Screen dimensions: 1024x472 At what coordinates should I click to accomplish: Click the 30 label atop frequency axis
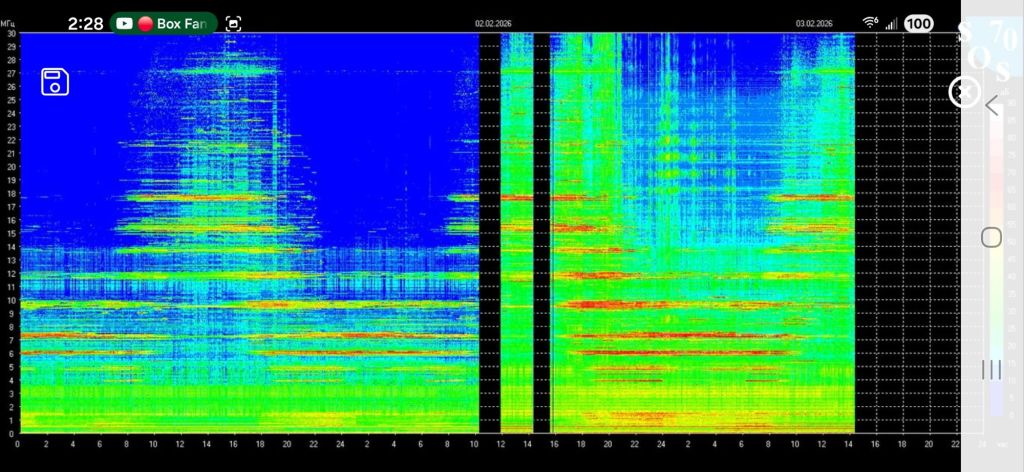click(x=10, y=33)
